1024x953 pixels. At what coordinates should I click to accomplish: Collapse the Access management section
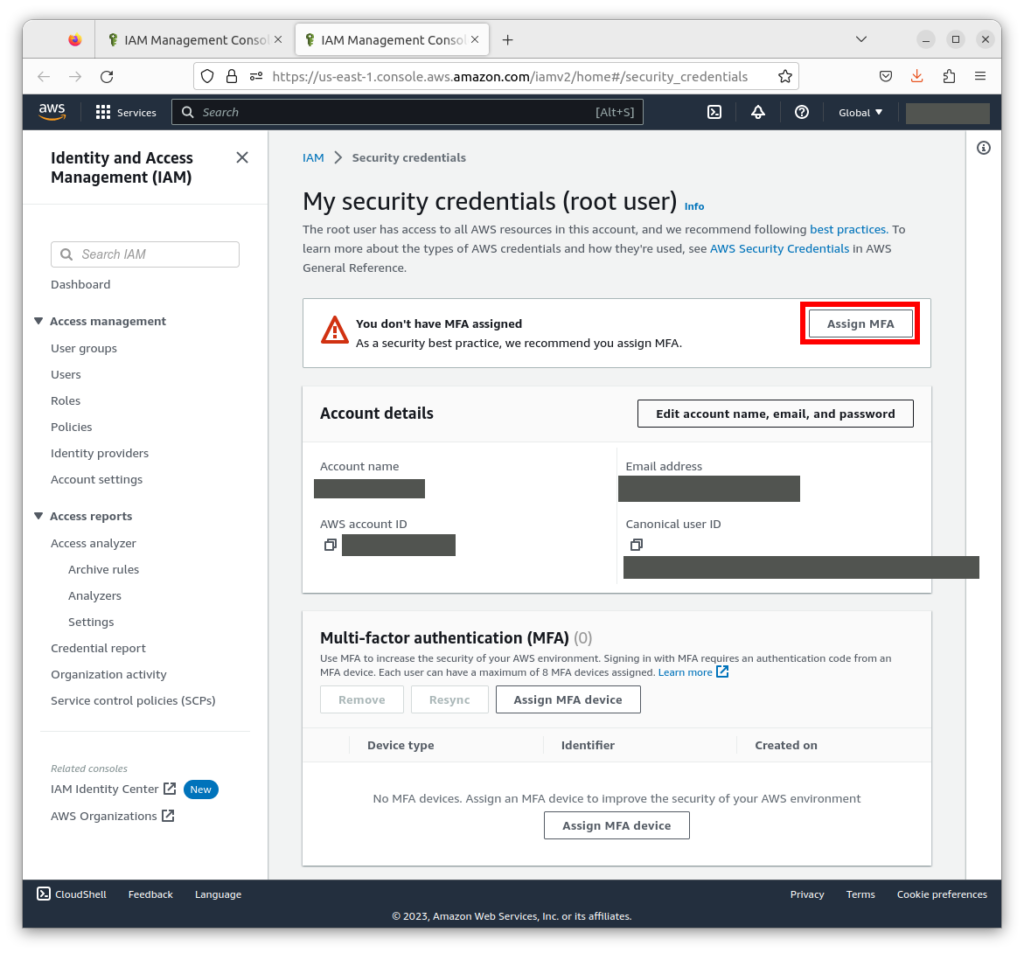click(37, 321)
